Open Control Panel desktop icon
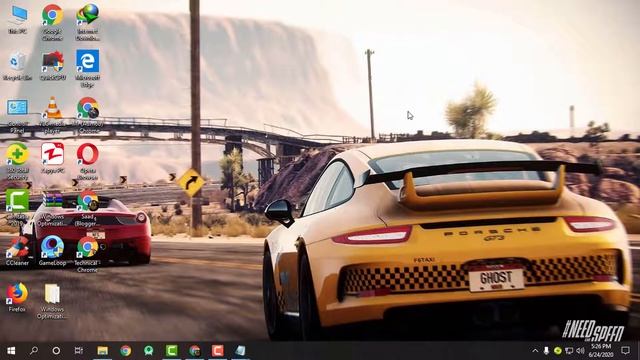 point(18,116)
